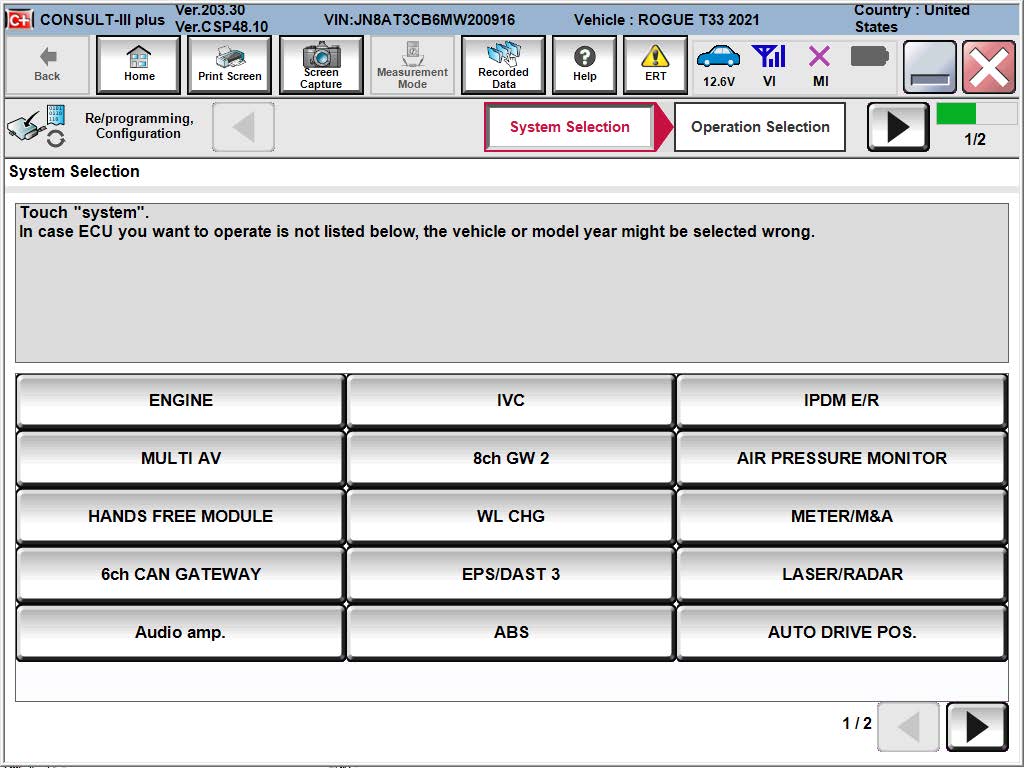Go to previous page of systems
The height and width of the screenshot is (768, 1025).
[908, 726]
